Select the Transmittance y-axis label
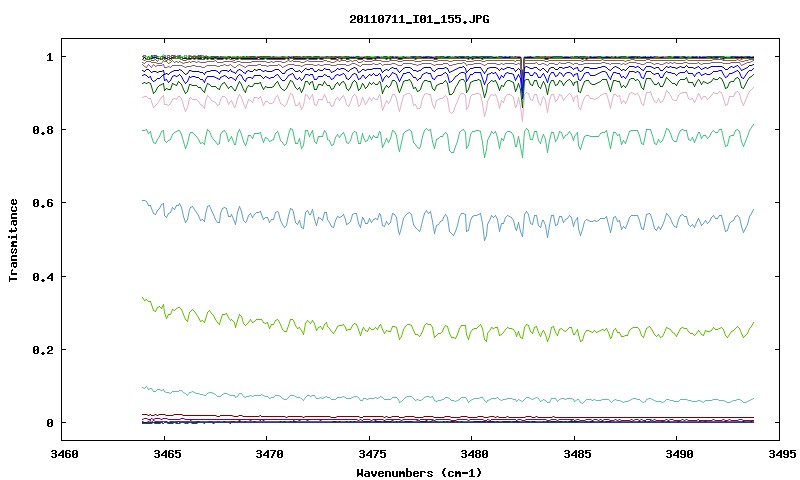The height and width of the screenshot is (480, 800). (13, 240)
